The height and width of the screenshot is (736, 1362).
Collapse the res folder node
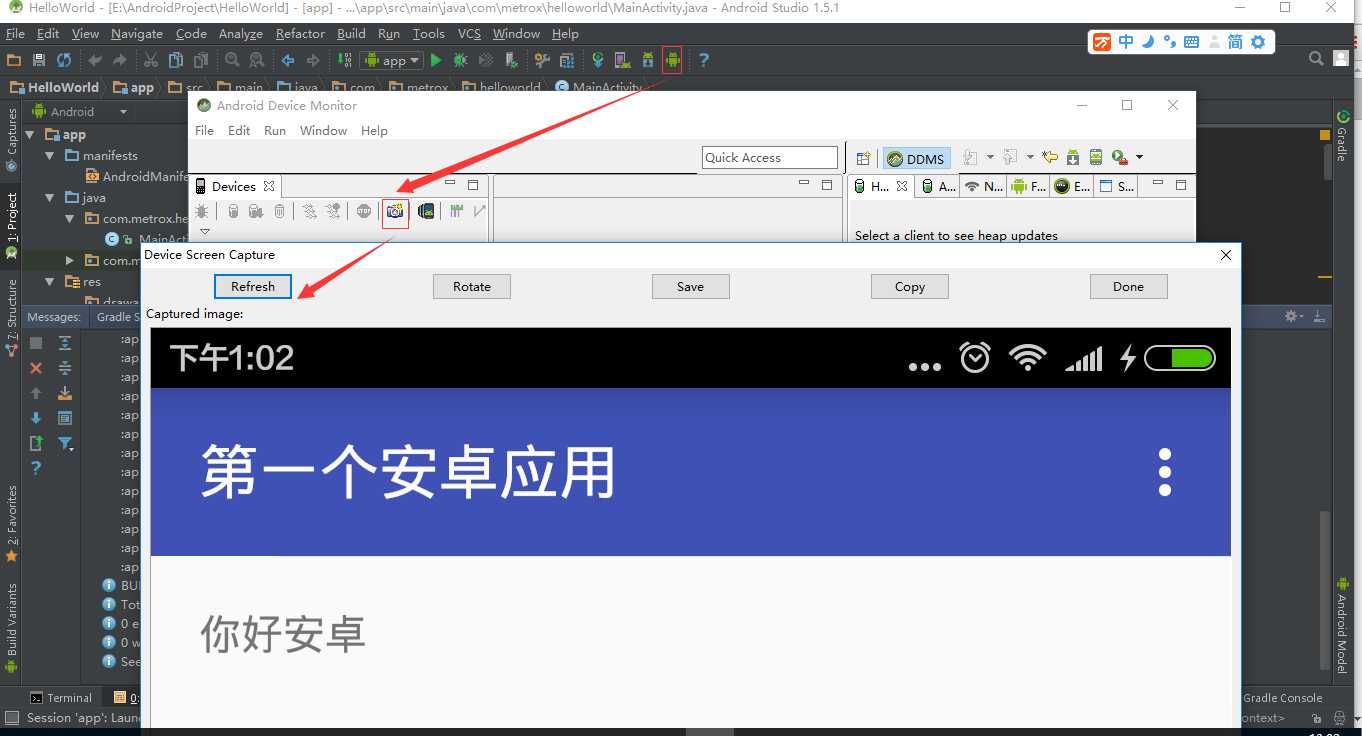click(x=51, y=282)
